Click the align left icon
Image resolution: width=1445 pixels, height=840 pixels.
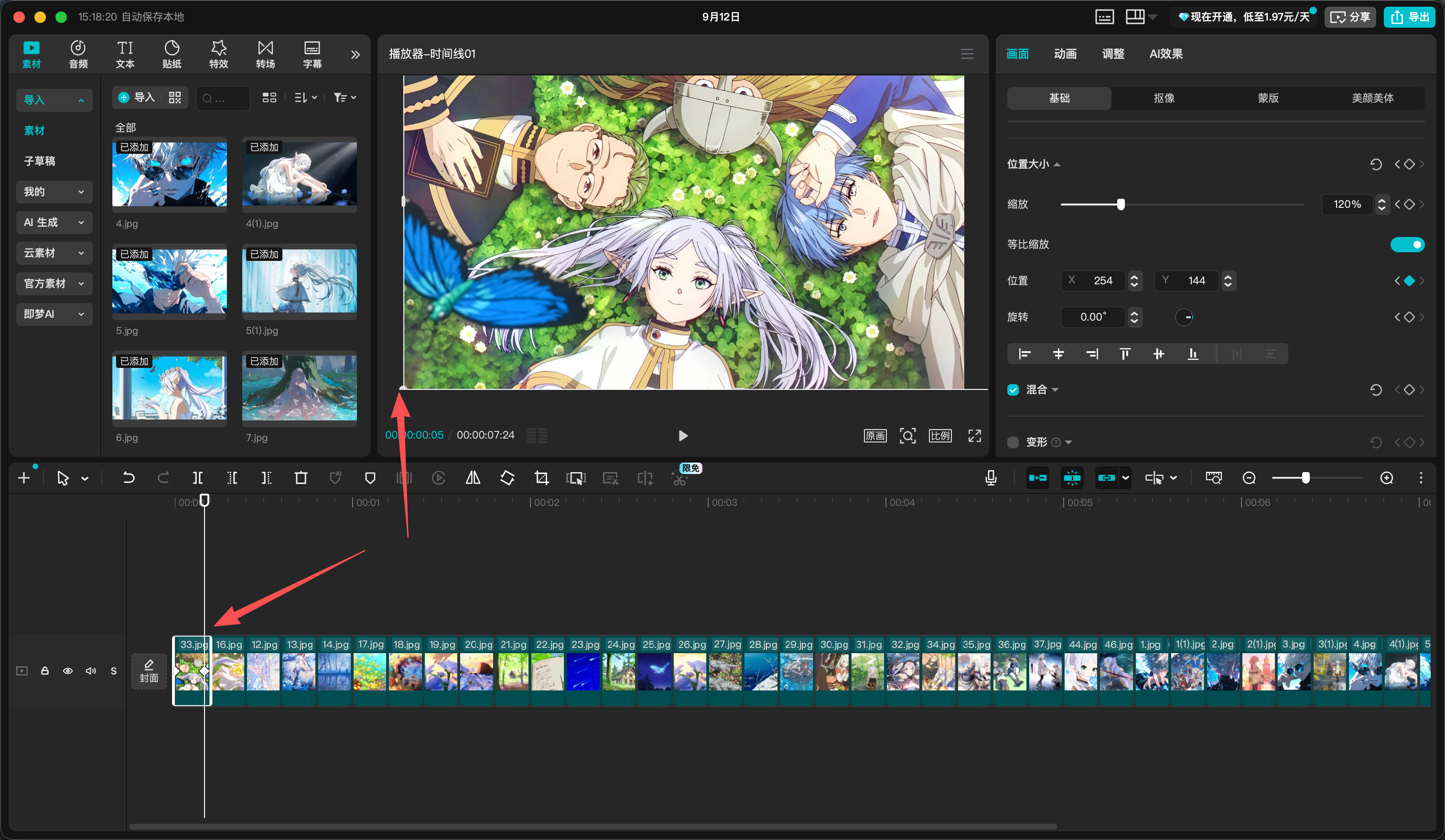[1024, 354]
